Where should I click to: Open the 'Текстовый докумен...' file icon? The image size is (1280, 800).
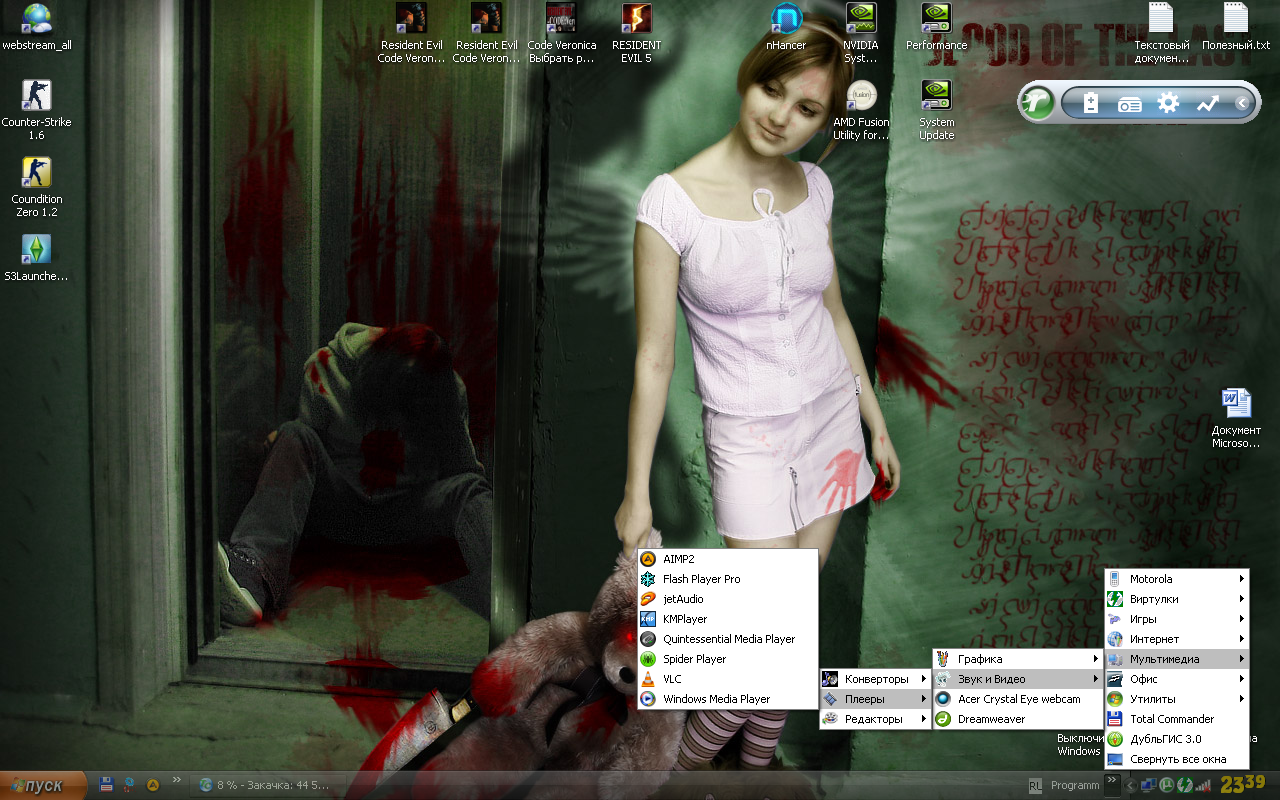[x=1162, y=33]
